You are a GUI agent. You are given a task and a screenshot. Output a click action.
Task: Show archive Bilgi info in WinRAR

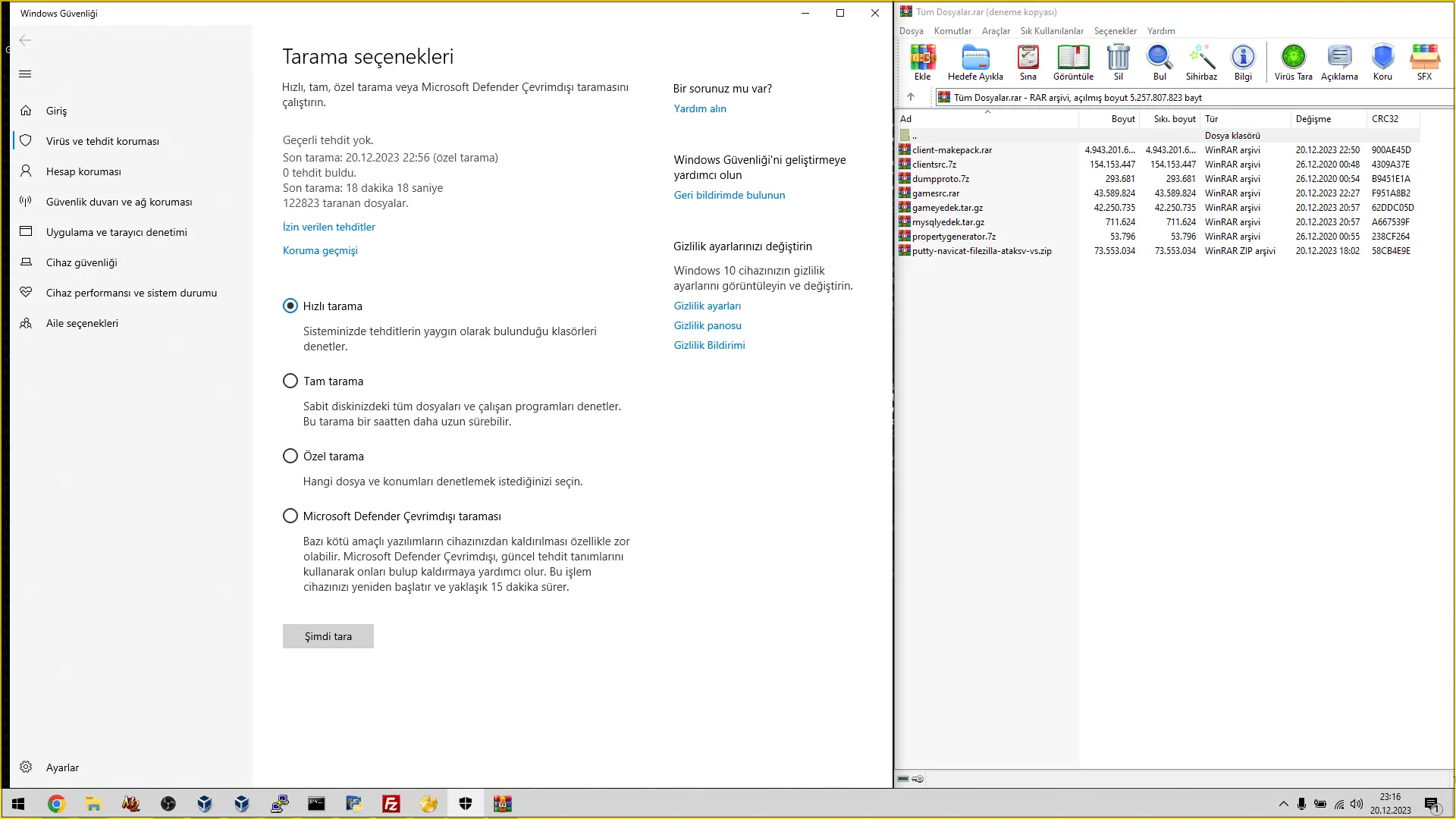click(1243, 62)
